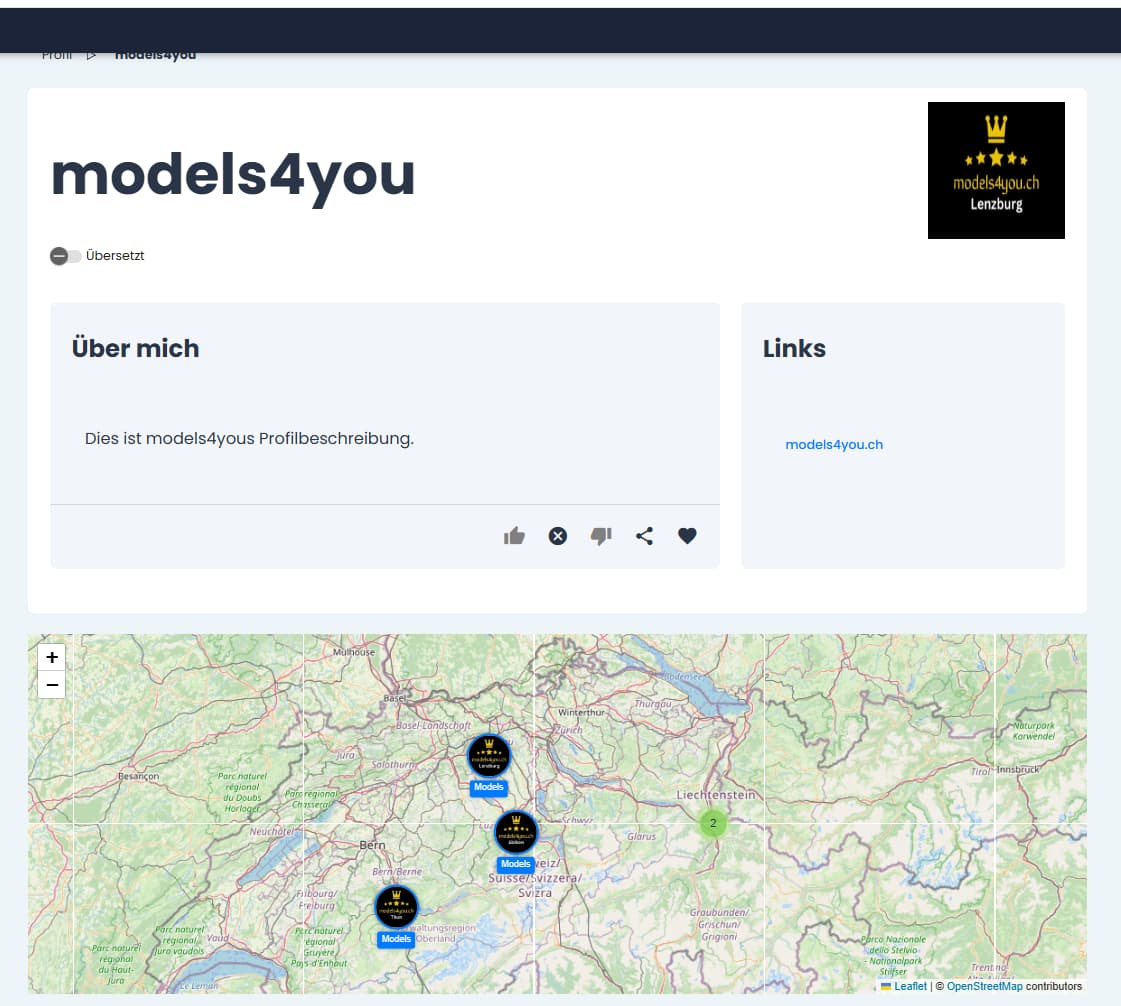Click the models4you.ch Lenzburg profile logo

coord(996,170)
